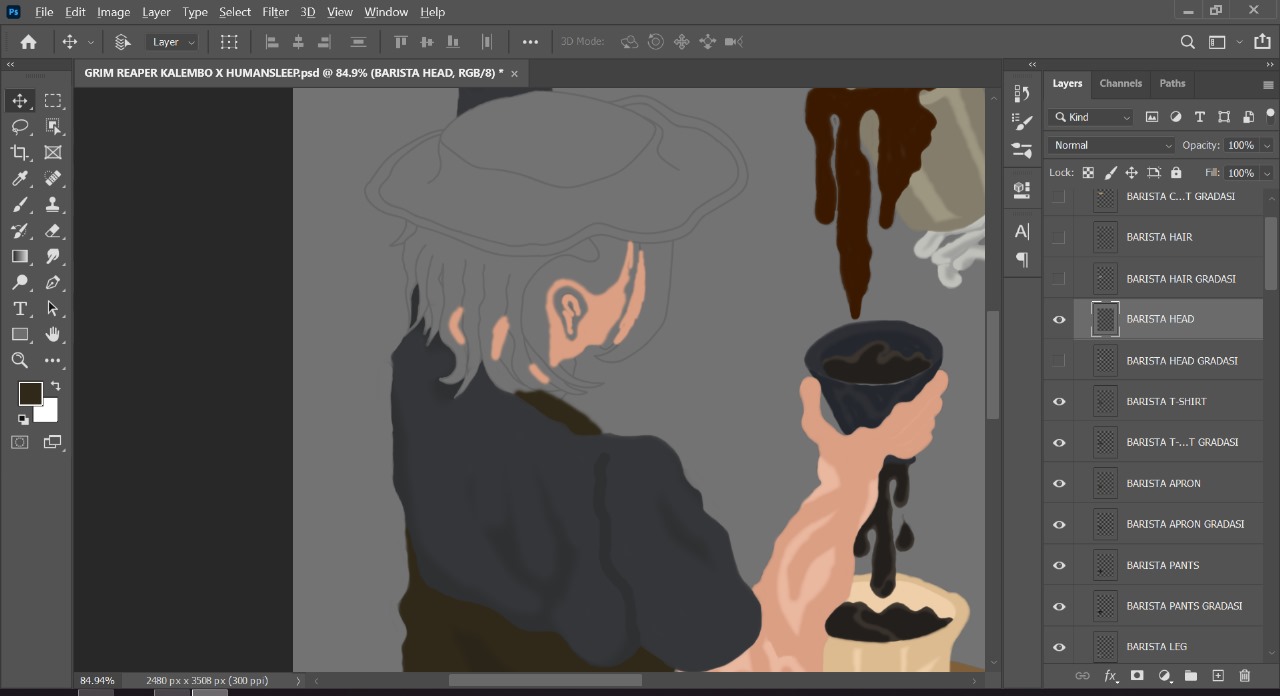This screenshot has height=696, width=1280.
Task: Click the Home button in options bar
Action: pyautogui.click(x=28, y=42)
